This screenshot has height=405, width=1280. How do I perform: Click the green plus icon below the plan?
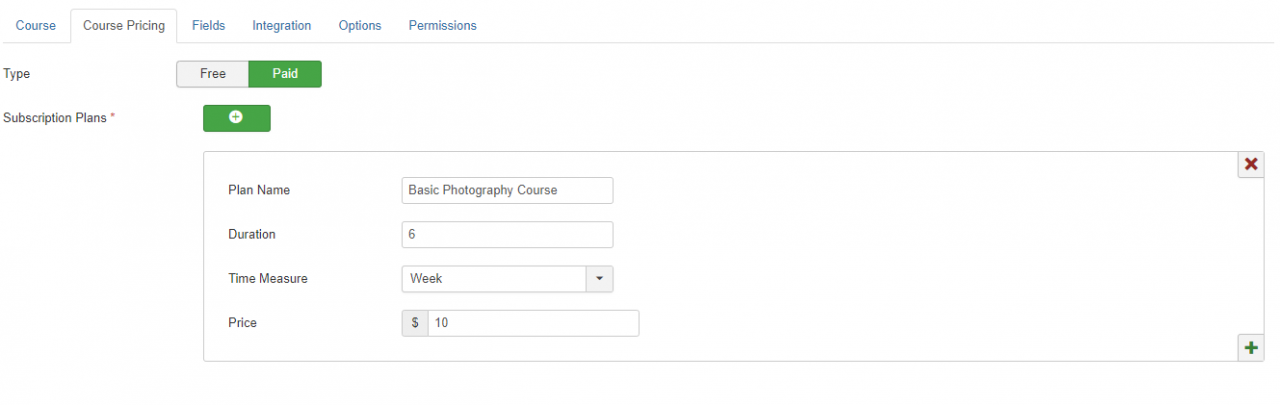tap(1250, 348)
